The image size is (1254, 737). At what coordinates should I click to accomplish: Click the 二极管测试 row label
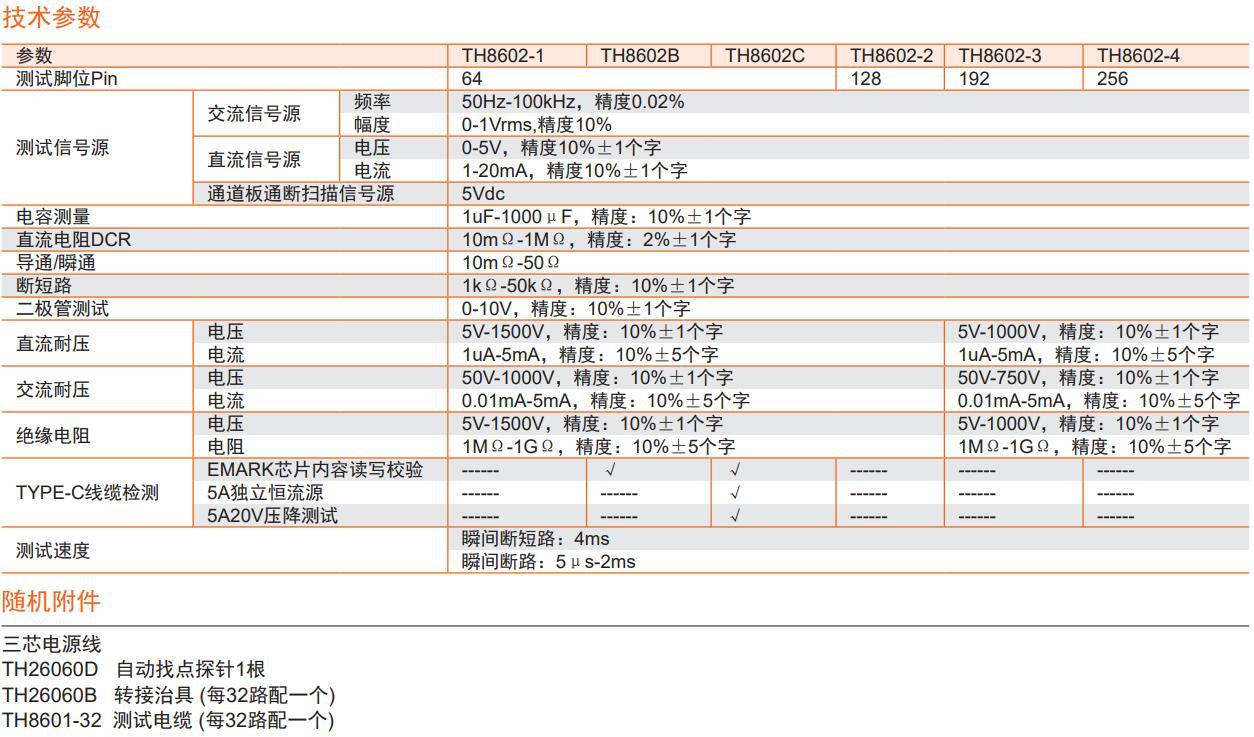tap(62, 309)
